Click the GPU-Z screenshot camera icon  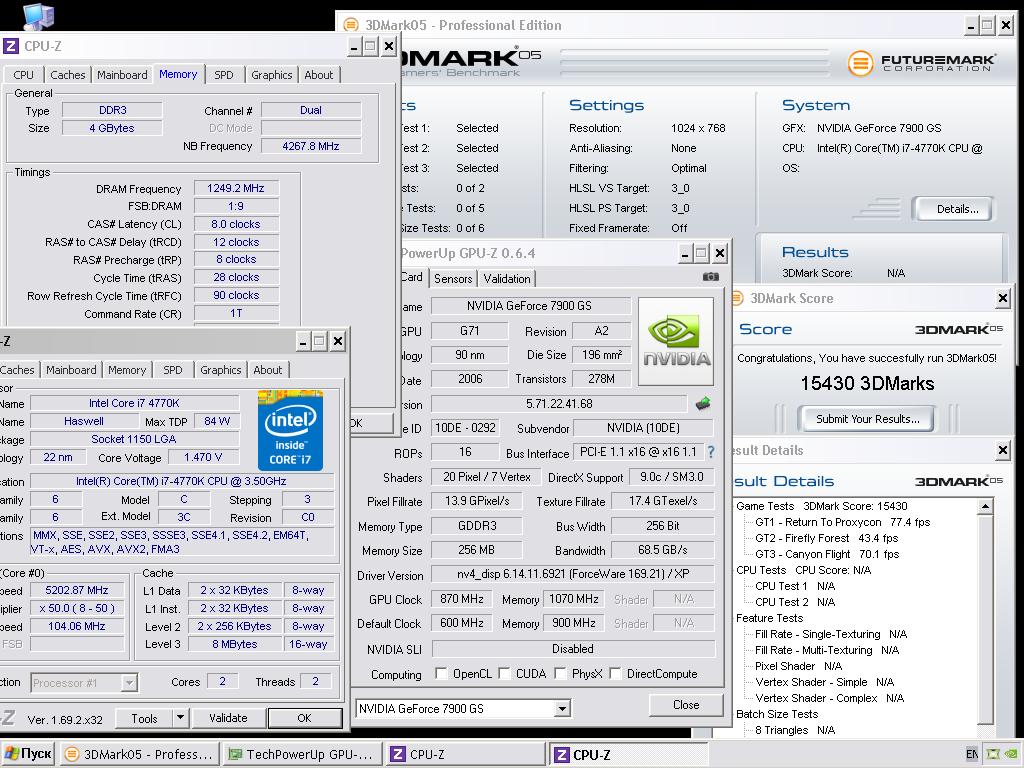710,277
